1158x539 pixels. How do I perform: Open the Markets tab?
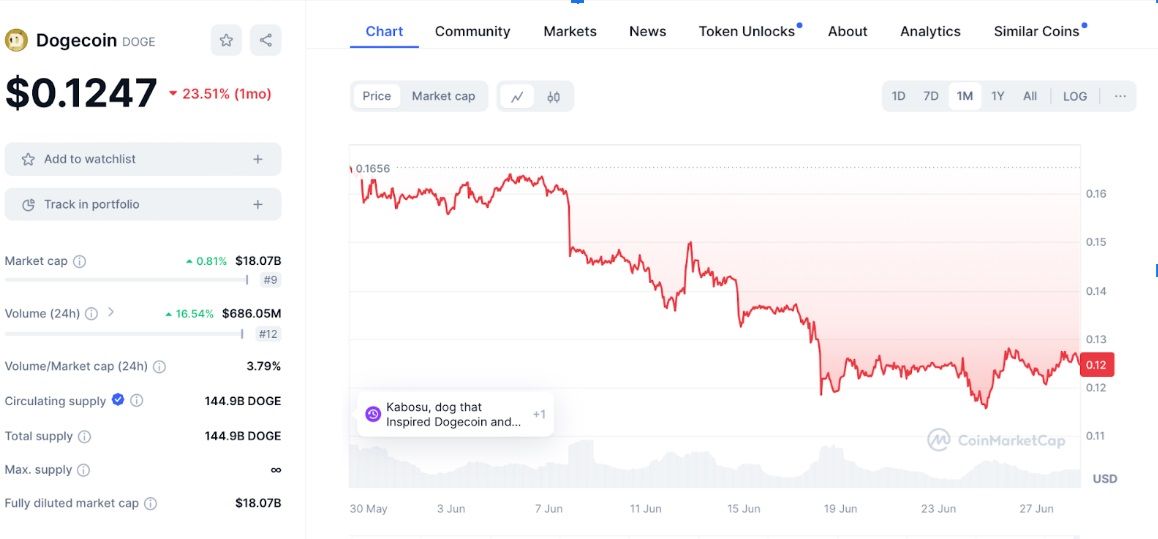570,31
